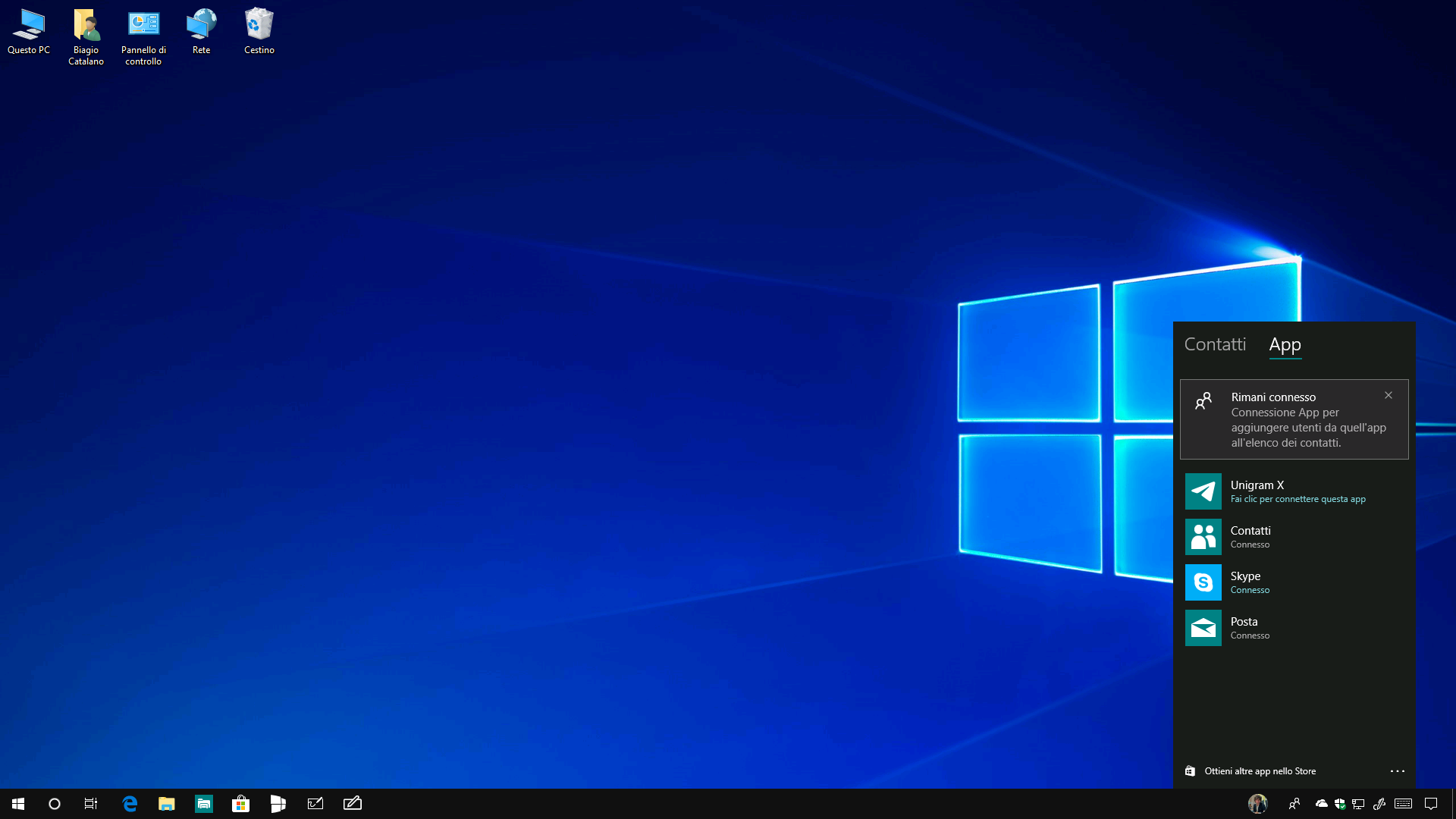Toggle the People button in taskbar
1456x819 pixels.
click(1294, 804)
